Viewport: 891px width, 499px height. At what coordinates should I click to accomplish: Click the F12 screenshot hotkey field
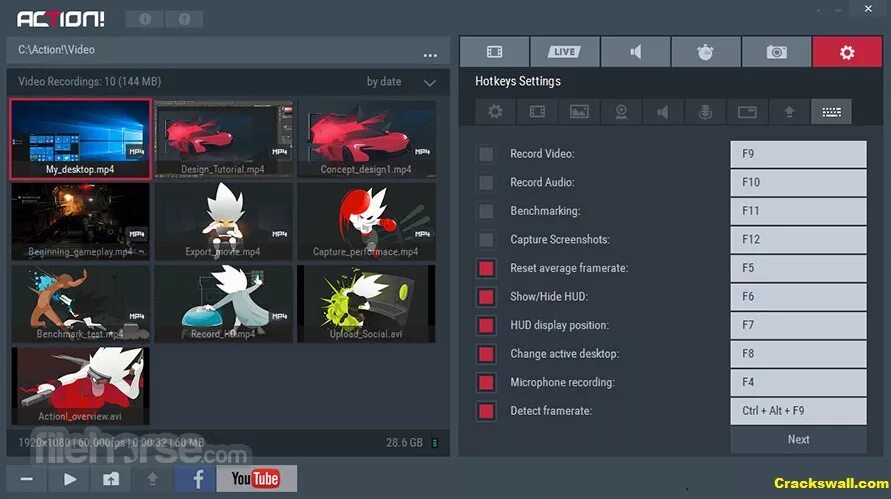point(798,239)
